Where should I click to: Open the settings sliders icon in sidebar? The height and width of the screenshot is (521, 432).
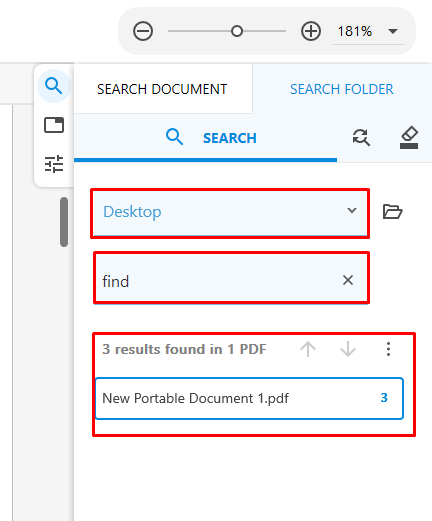click(x=54, y=164)
